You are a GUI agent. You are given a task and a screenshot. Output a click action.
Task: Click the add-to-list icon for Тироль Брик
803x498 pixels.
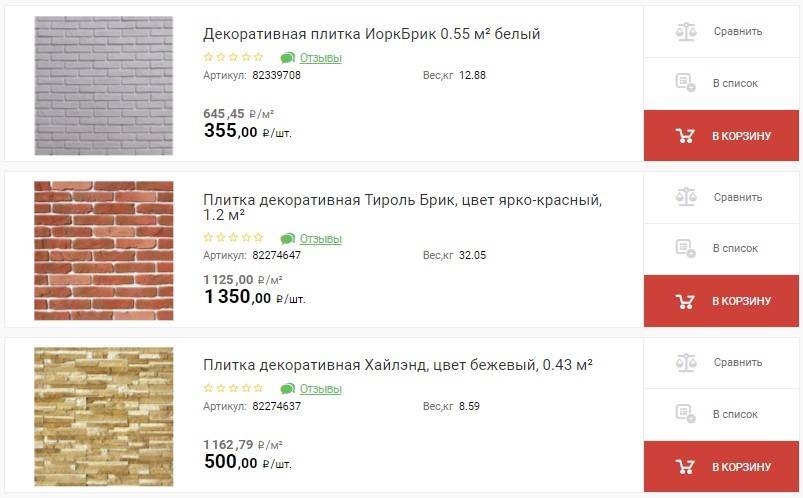point(685,248)
